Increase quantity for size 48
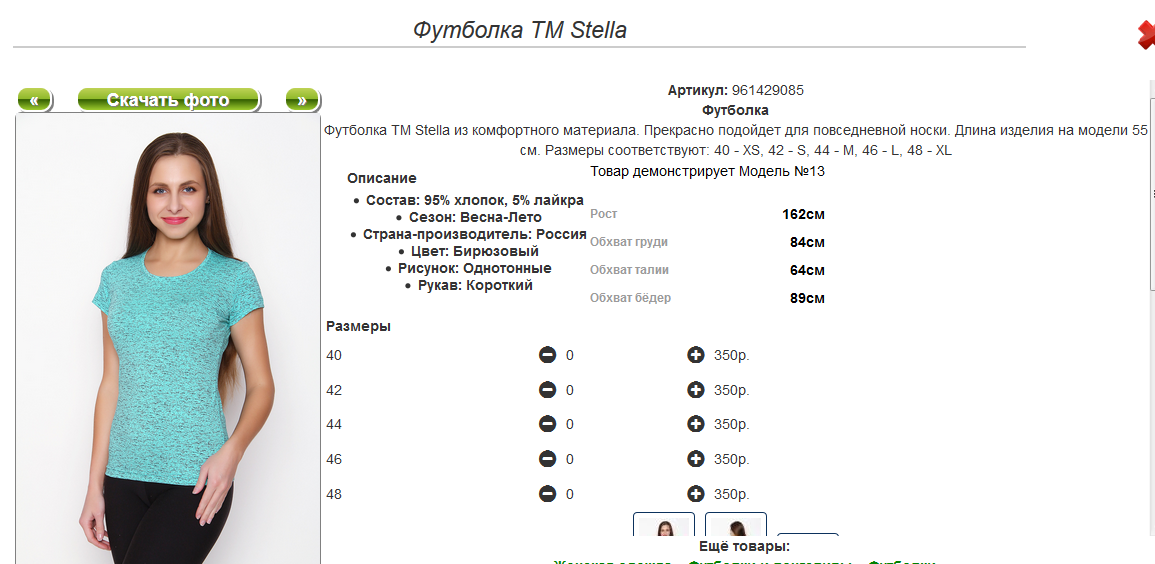Screen dimensions: 1155x564 click(695, 493)
